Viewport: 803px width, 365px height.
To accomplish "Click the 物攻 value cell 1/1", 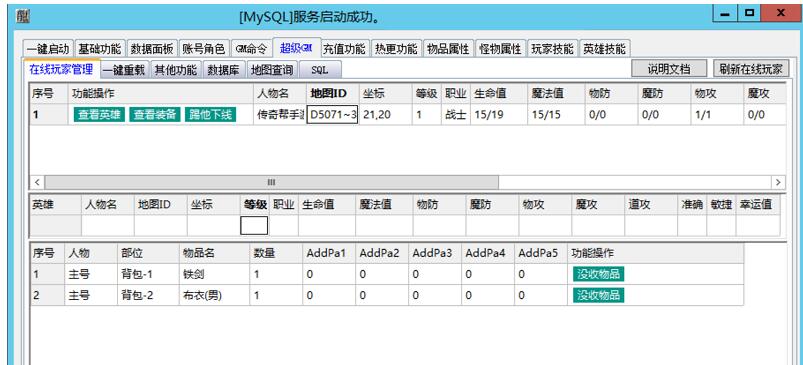I will tap(716, 115).
